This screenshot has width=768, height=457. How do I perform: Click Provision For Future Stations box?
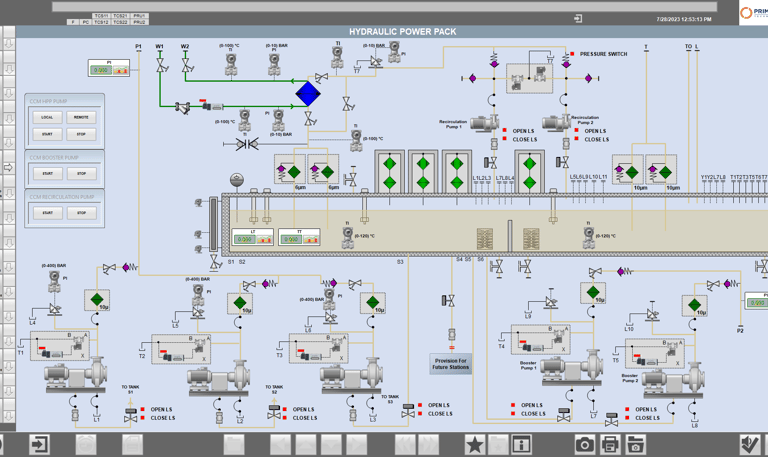tap(451, 364)
